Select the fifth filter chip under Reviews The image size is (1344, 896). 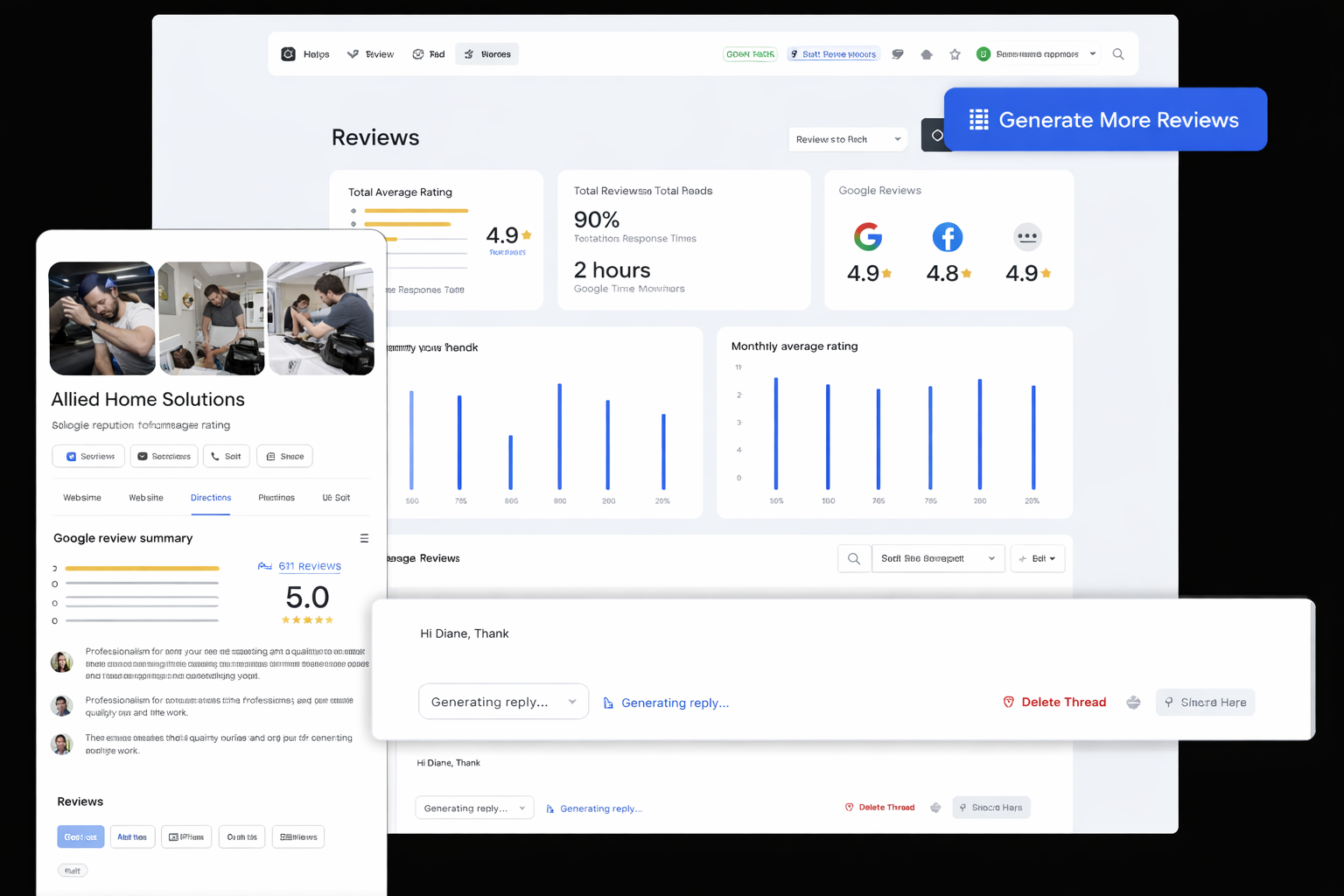click(x=298, y=837)
